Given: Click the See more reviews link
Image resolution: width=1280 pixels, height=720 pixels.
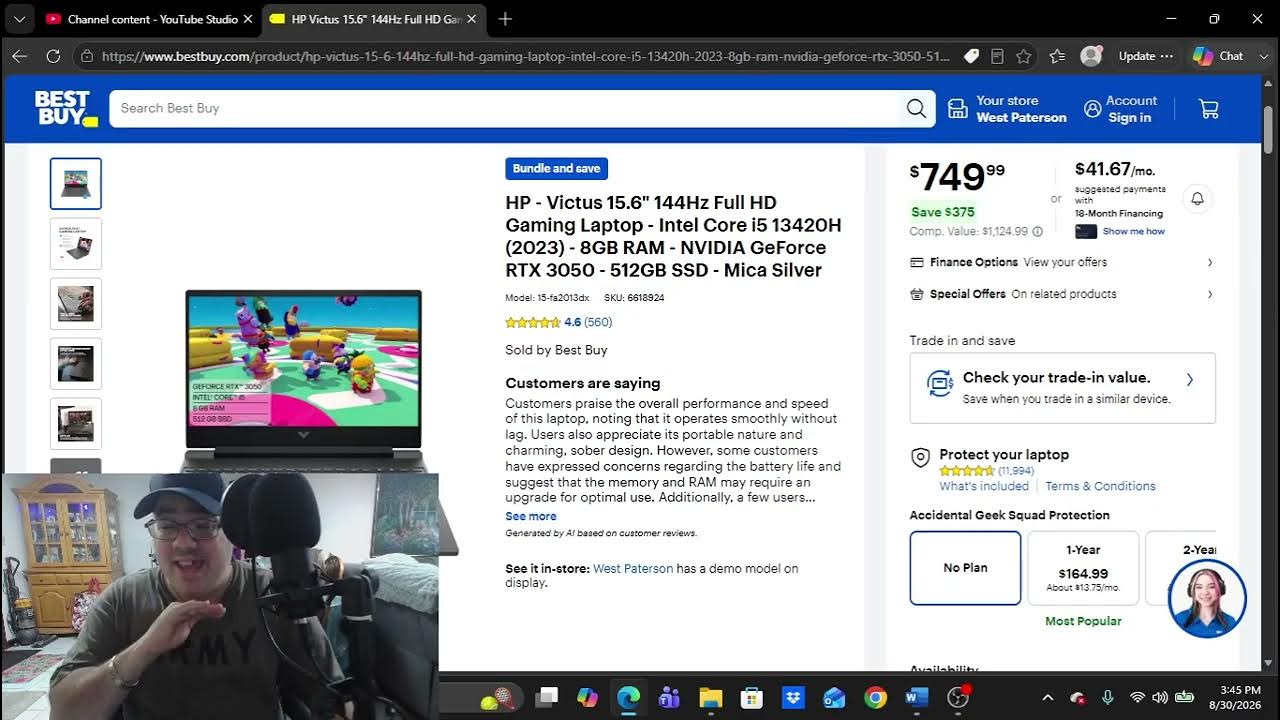Looking at the screenshot, I should tap(531, 516).
